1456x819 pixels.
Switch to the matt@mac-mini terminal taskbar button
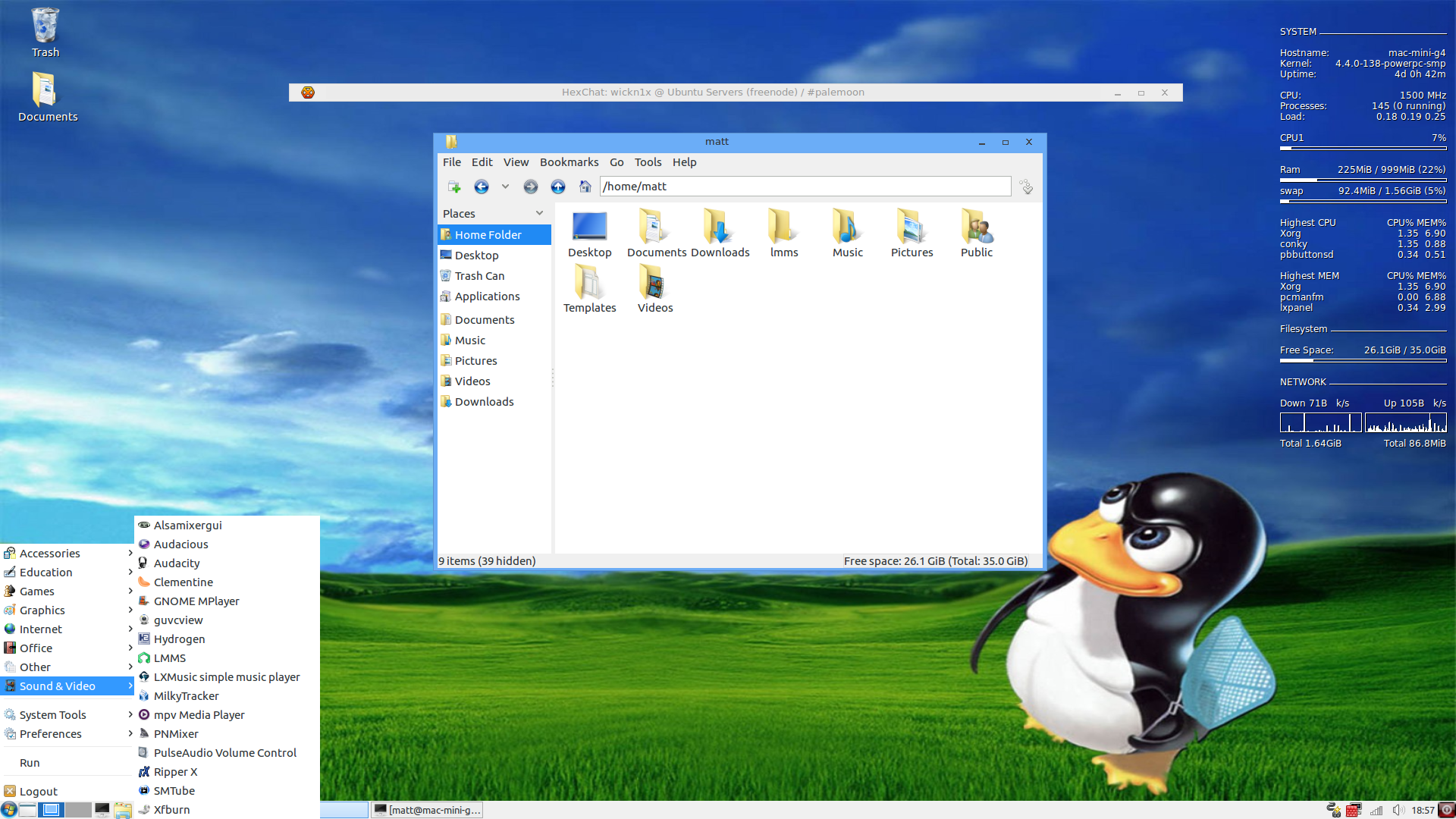pyautogui.click(x=428, y=810)
